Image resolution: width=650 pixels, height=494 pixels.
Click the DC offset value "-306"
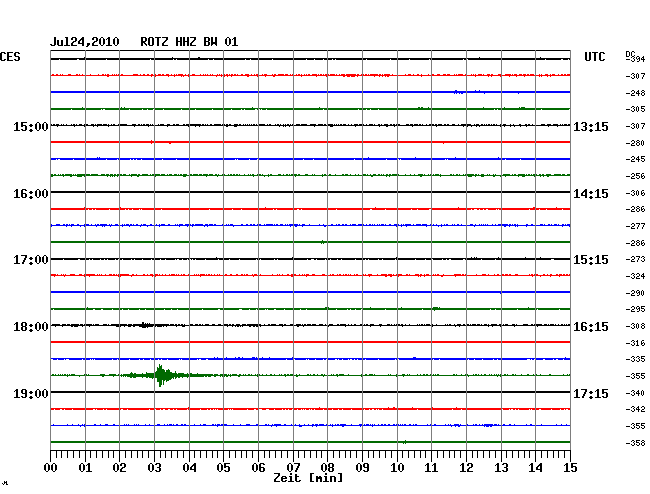click(635, 193)
